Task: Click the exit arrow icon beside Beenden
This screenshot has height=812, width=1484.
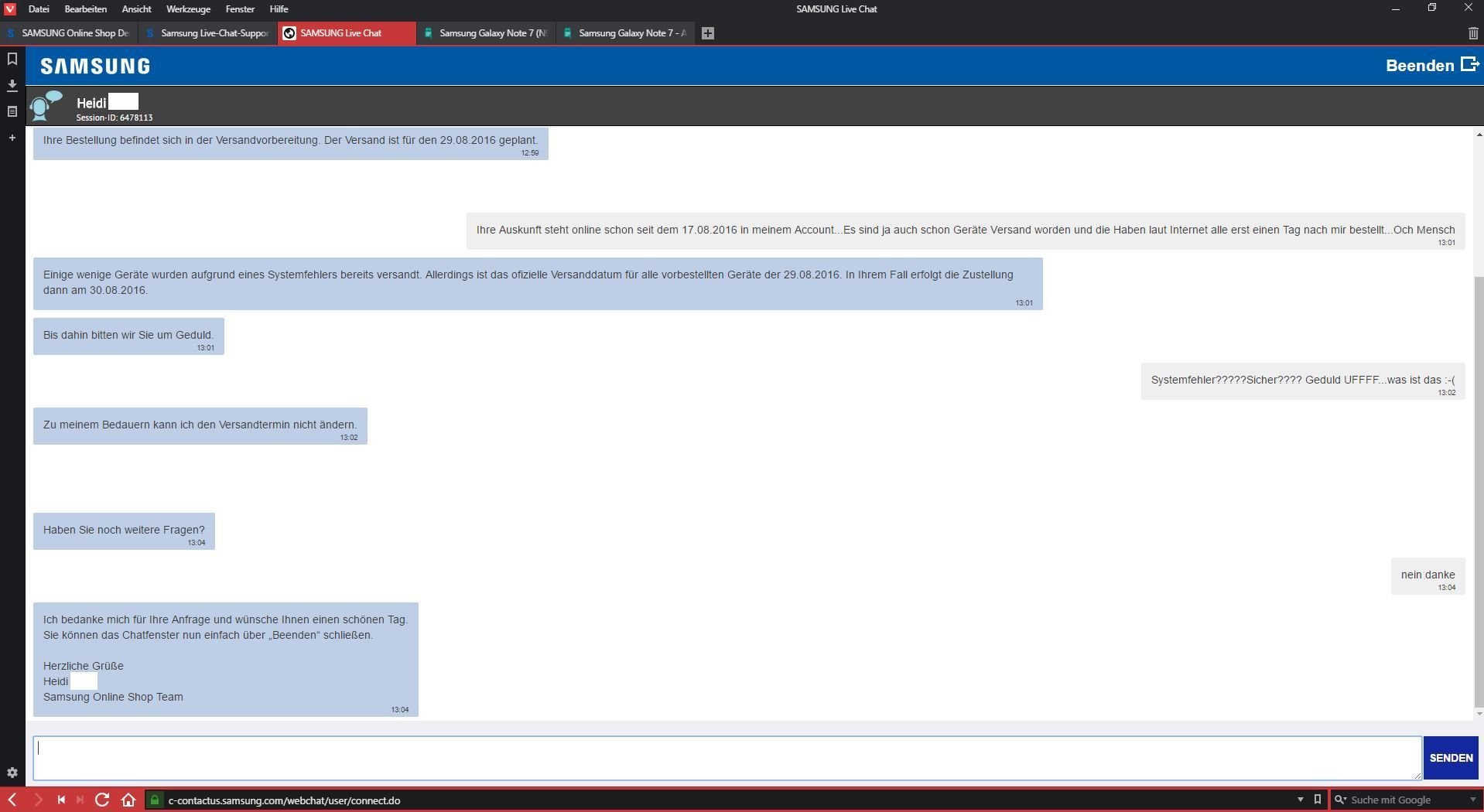Action: pos(1469,64)
